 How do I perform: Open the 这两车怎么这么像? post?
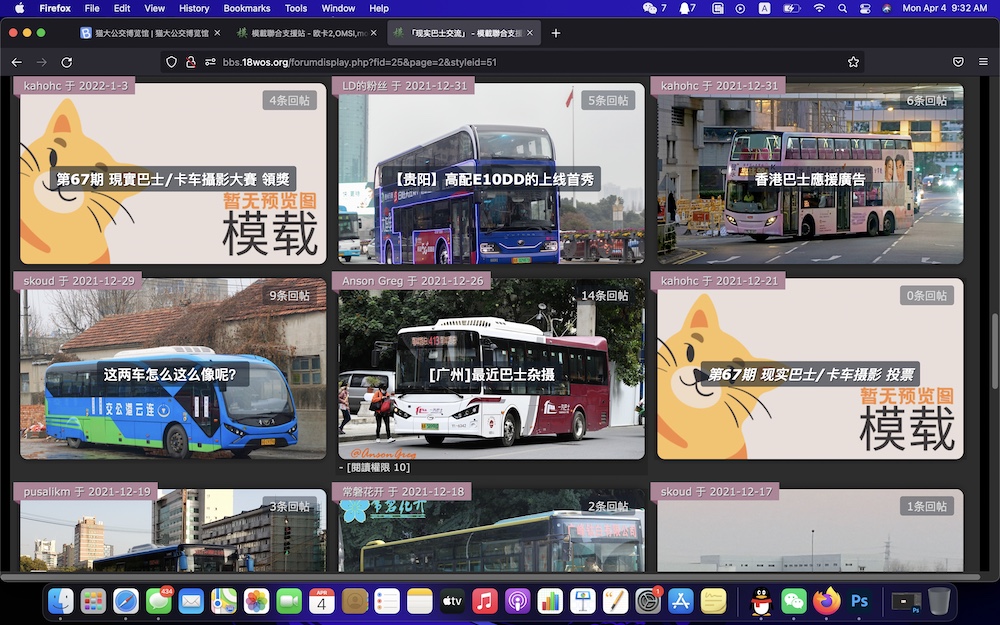coord(170,375)
